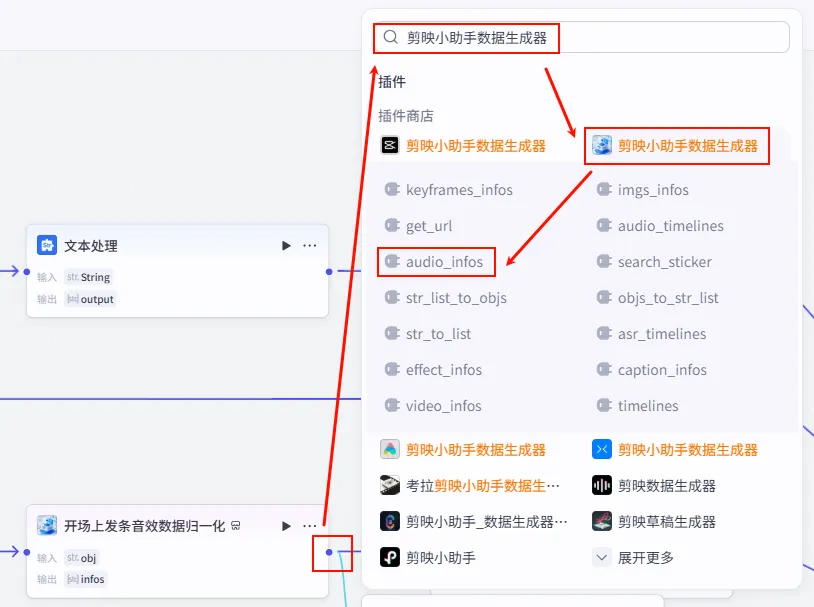The height and width of the screenshot is (607, 814).
Task: Open the triangle-logo 剪映小助手数据生成器 plugin
Action: click(x=463, y=449)
